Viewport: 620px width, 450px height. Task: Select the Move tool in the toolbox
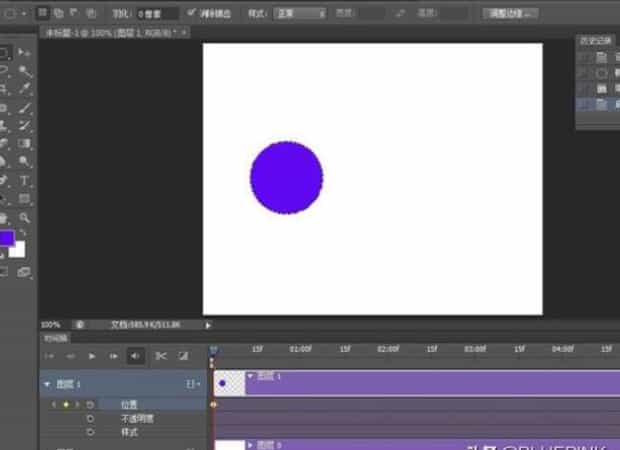(25, 53)
